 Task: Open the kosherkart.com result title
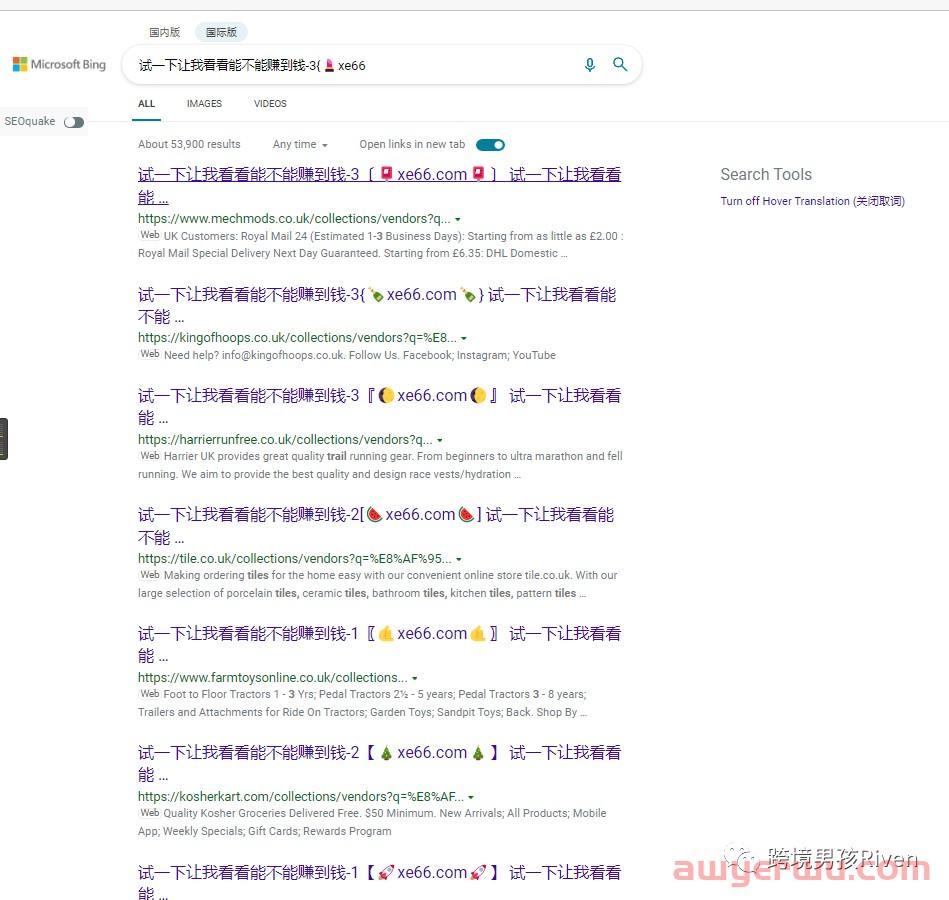pyautogui.click(x=379, y=753)
